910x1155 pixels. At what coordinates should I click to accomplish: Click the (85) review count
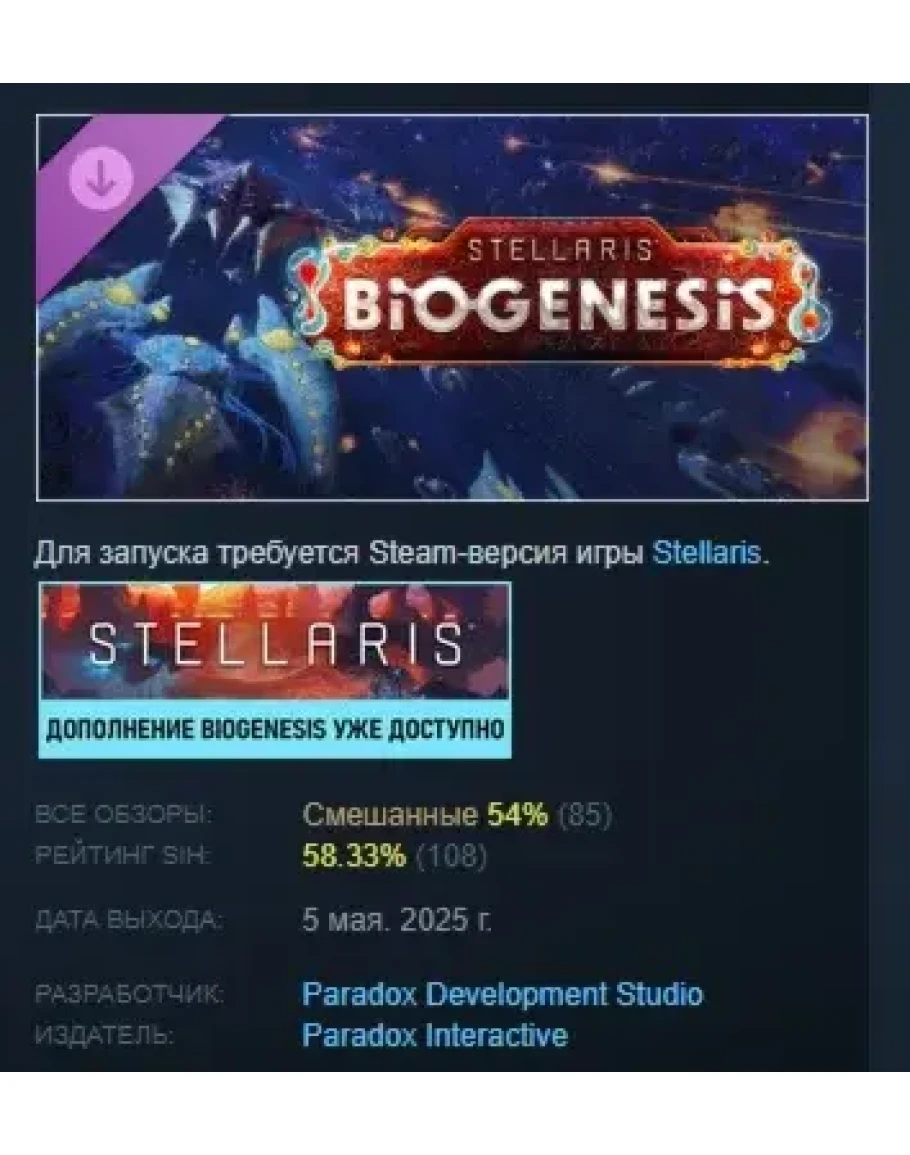coord(585,815)
